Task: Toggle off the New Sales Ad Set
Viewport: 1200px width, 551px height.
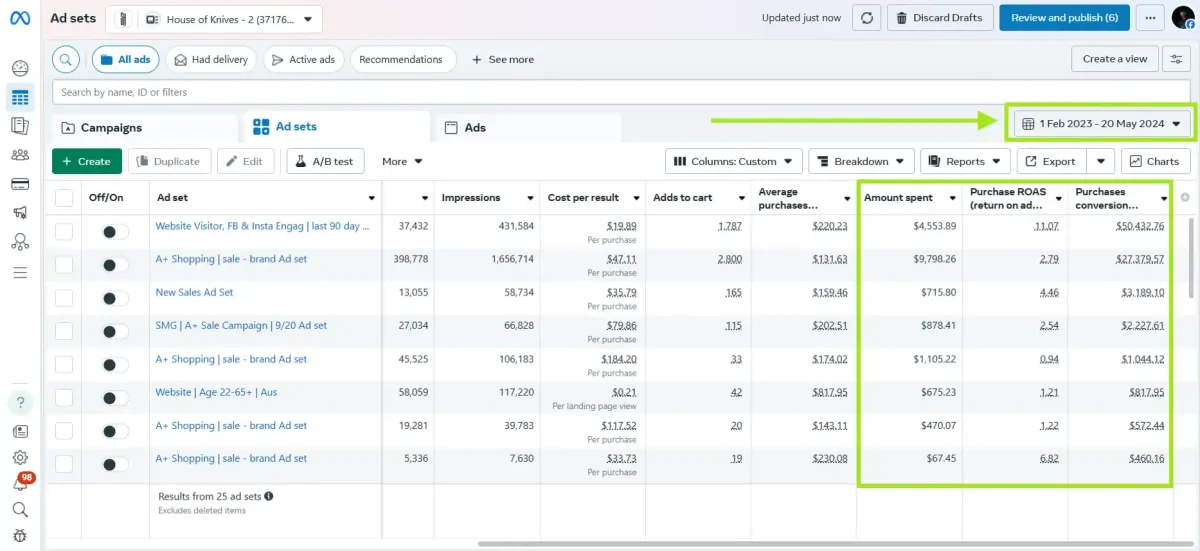Action: tap(115, 298)
